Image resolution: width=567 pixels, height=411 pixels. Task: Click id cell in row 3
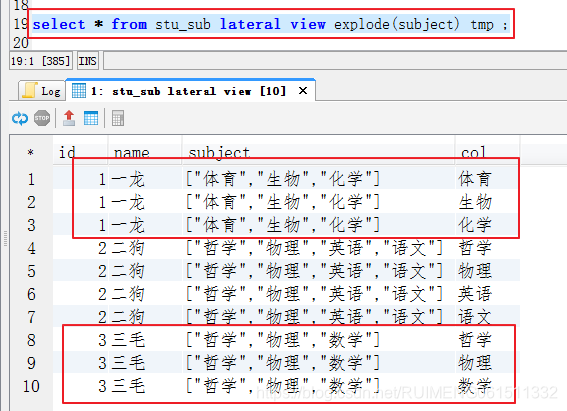(80, 225)
